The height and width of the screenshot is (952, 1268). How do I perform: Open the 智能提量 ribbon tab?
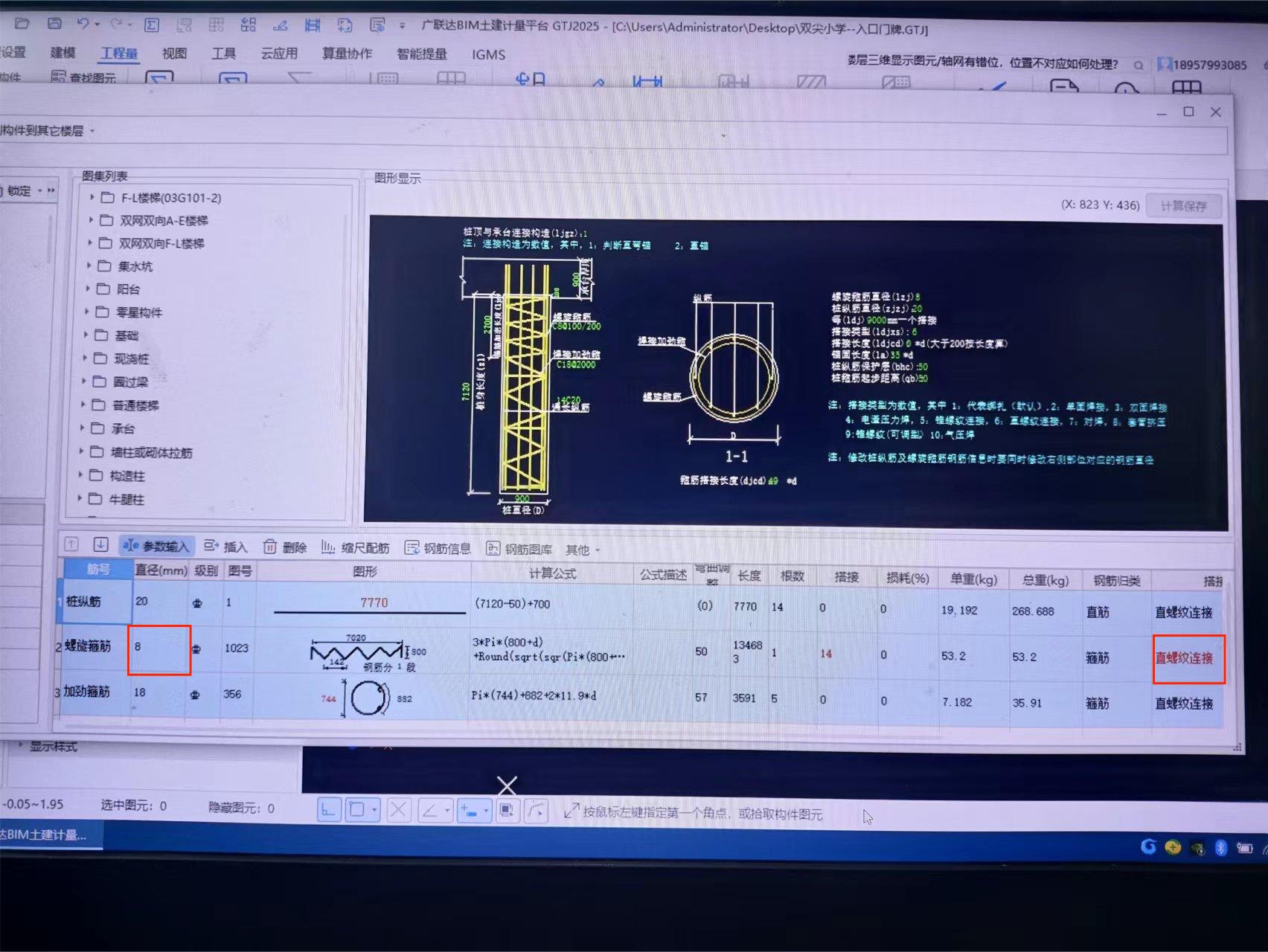pyautogui.click(x=422, y=54)
